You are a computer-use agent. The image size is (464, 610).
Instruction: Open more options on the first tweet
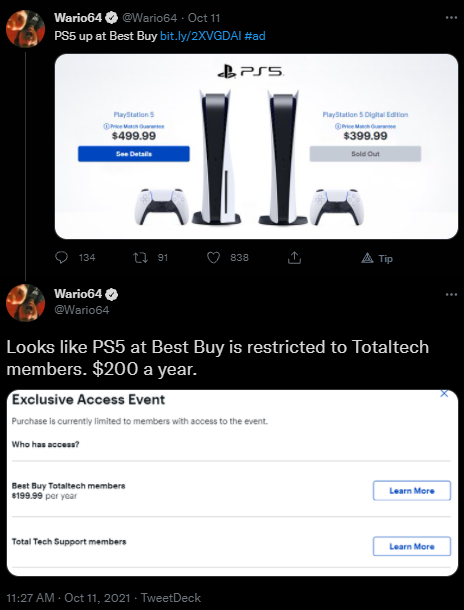451,18
